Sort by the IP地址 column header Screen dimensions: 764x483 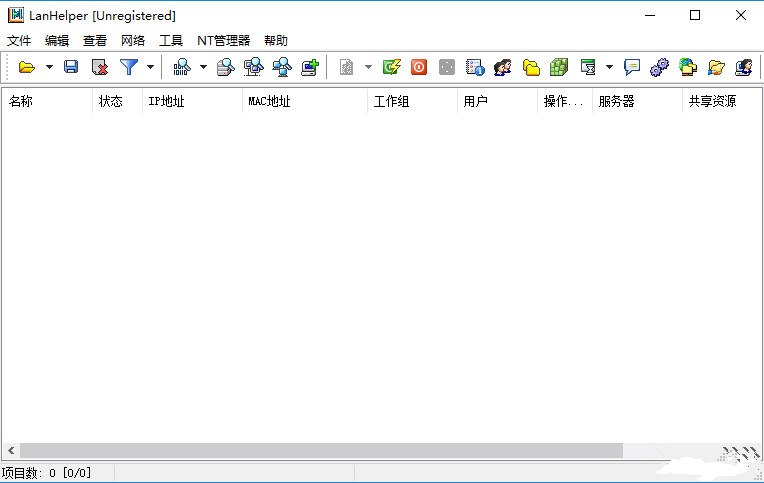(x=192, y=101)
